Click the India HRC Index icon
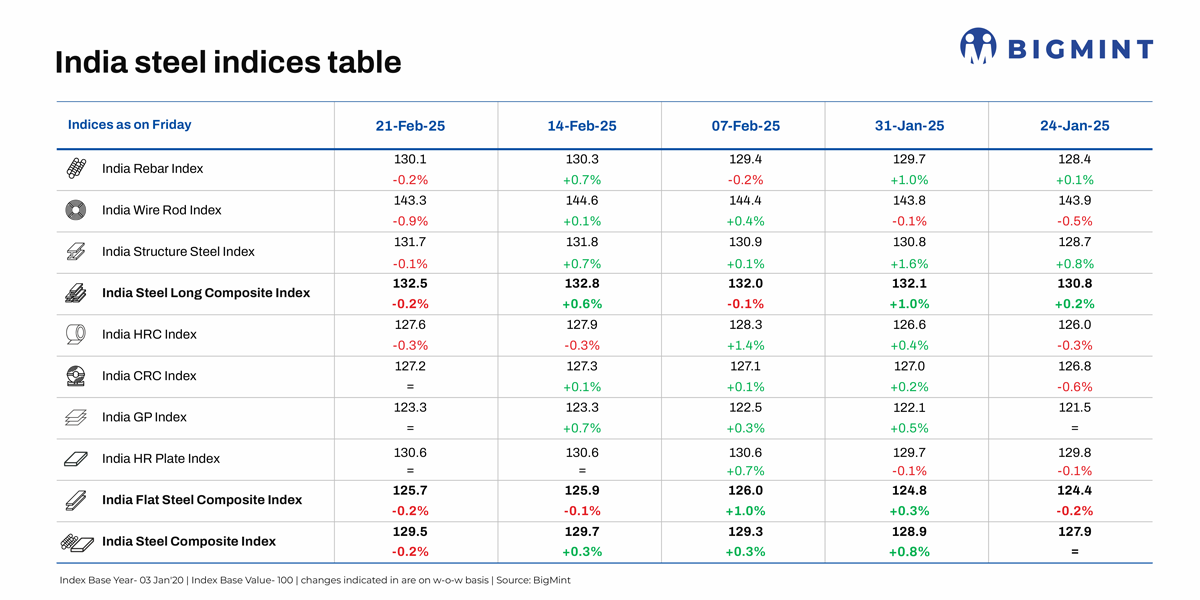Screen dimensions: 1200x600 [76, 334]
